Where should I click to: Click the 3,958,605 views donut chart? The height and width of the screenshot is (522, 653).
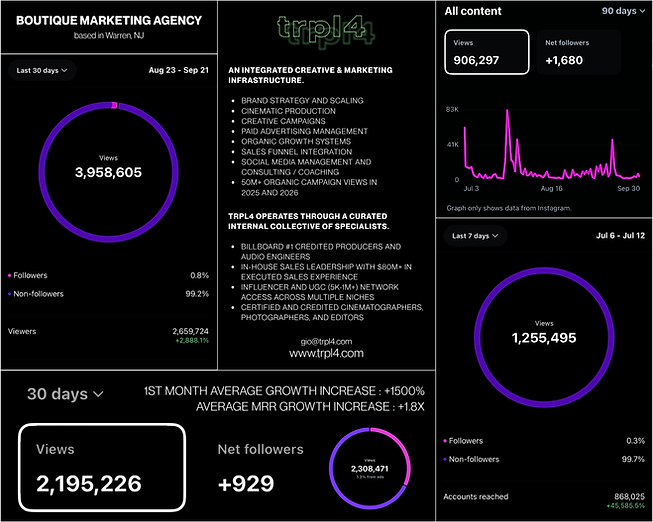pyautogui.click(x=108, y=172)
